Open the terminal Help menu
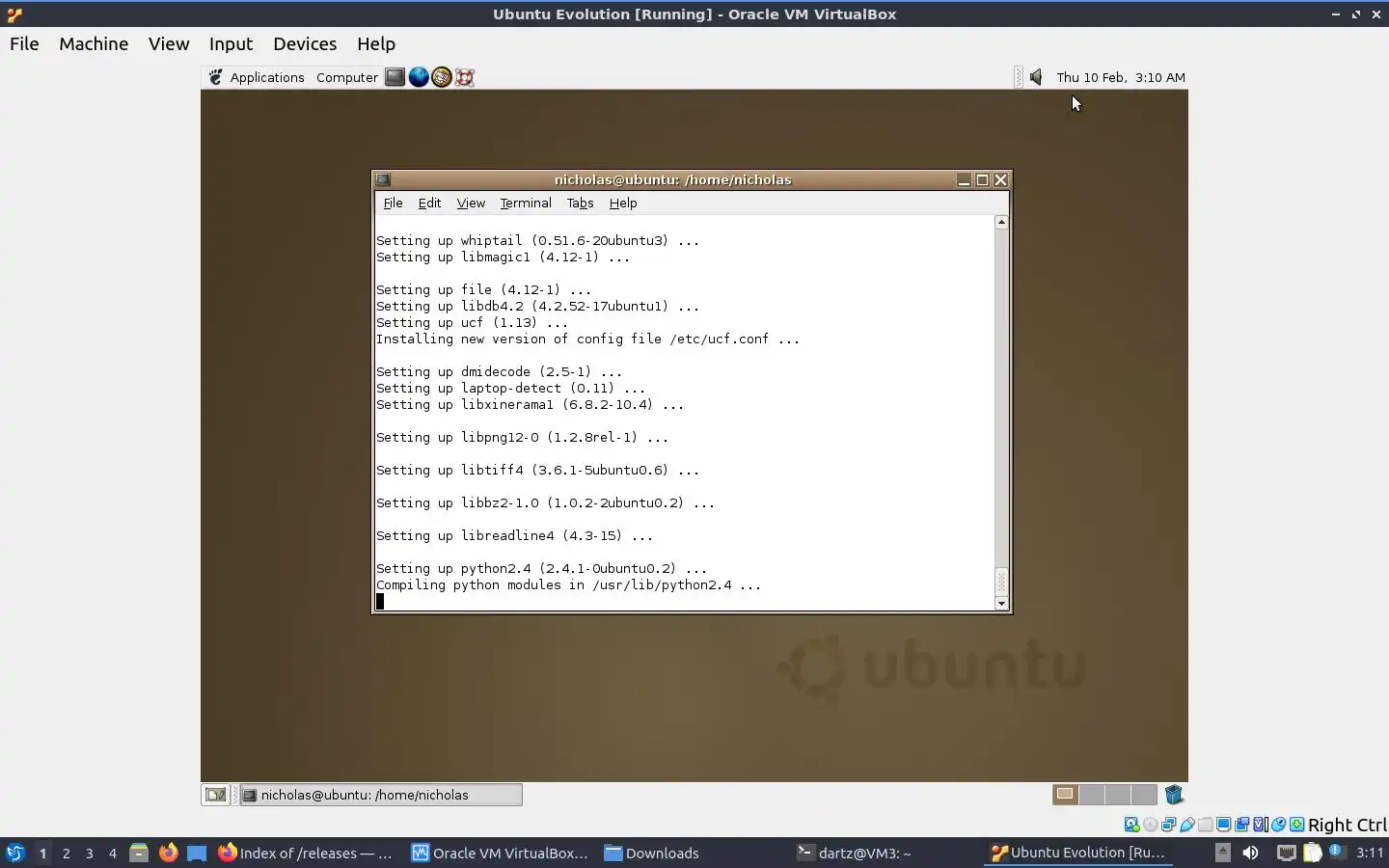1389x868 pixels. click(x=623, y=203)
